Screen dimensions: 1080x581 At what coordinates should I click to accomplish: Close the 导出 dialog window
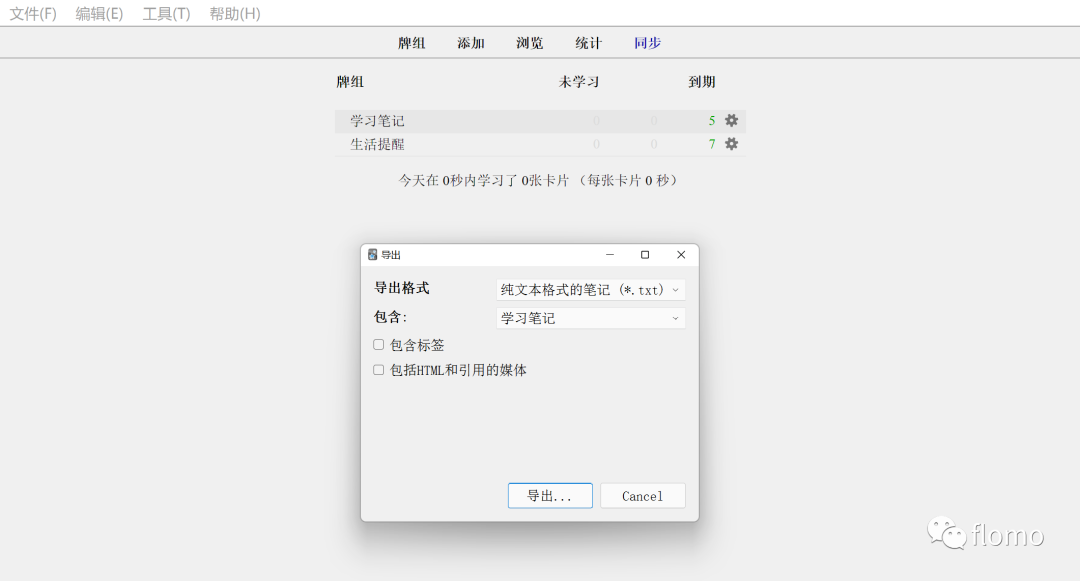click(681, 255)
